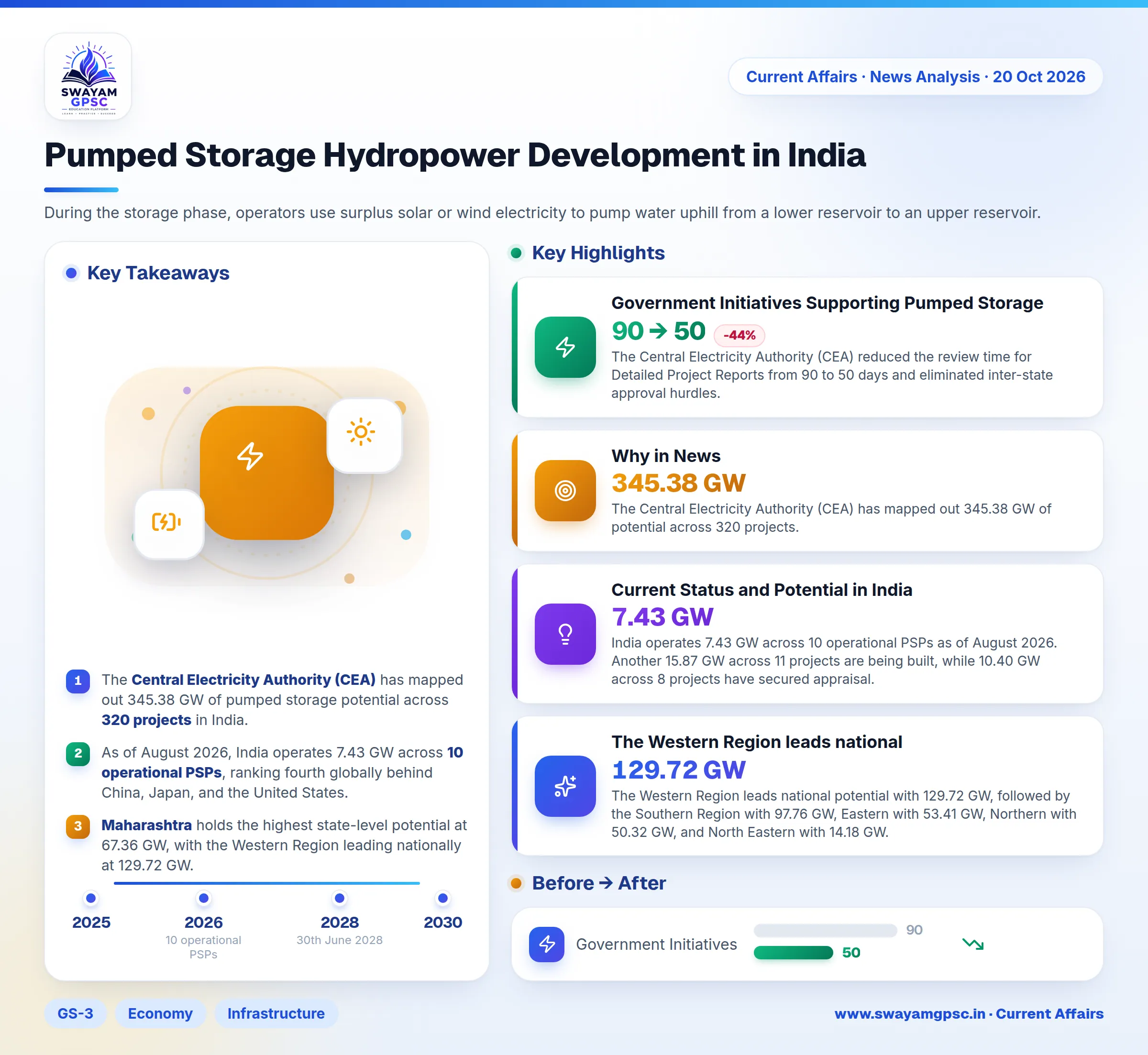1148x1055 pixels.
Task: Click the Economy tag
Action: [160, 1013]
